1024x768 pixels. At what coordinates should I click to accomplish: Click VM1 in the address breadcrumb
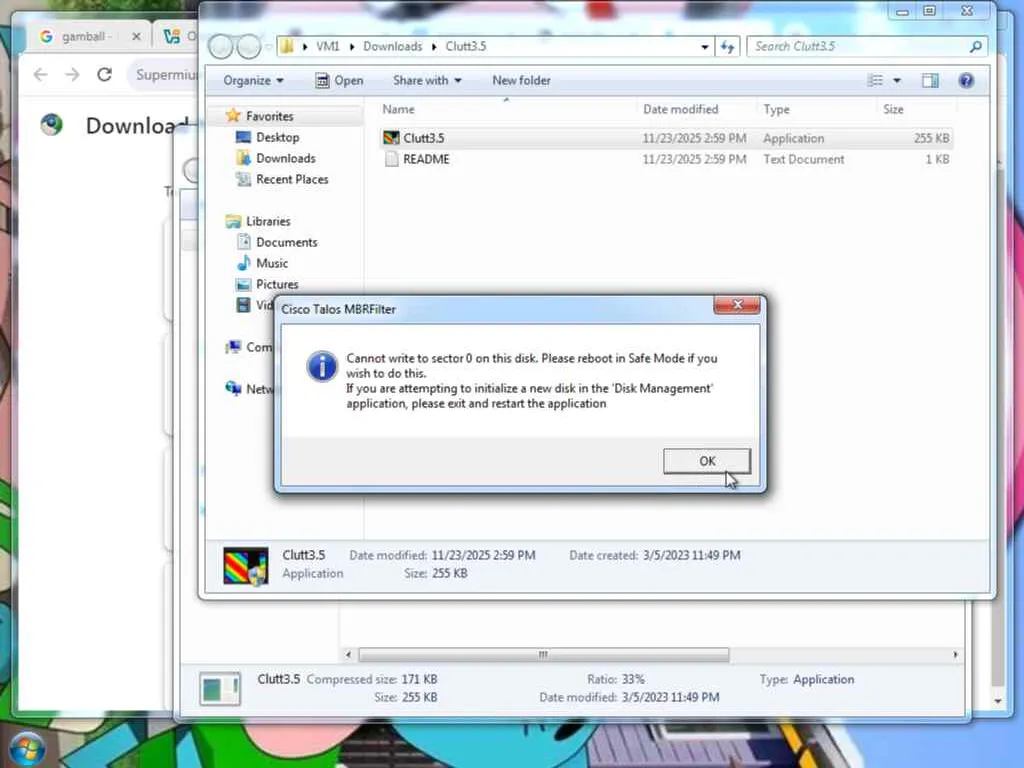click(x=328, y=46)
